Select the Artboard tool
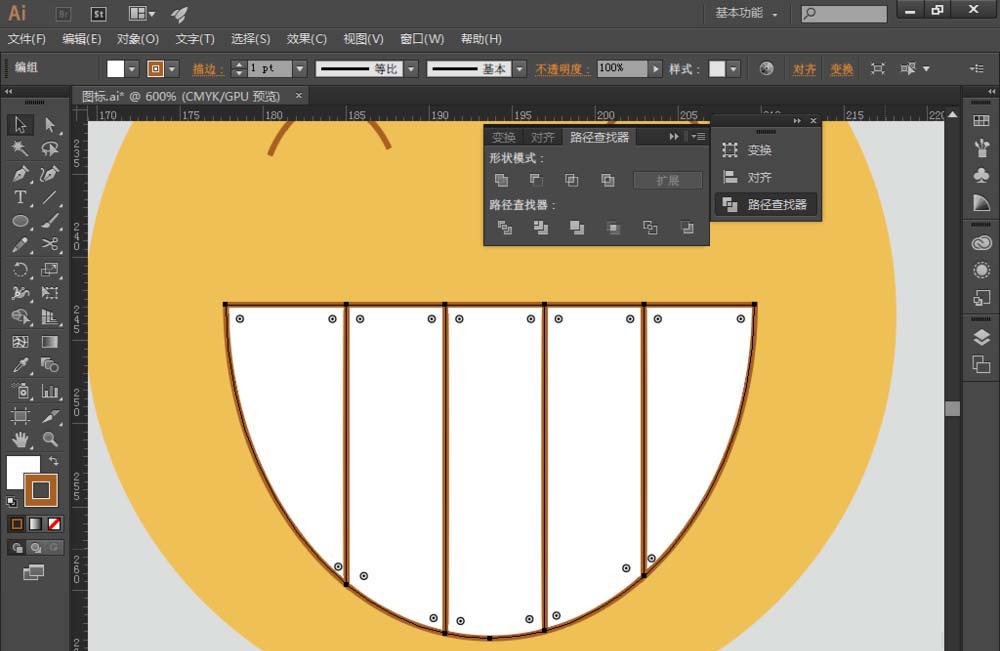Viewport: 1000px width, 651px height. pos(20,416)
